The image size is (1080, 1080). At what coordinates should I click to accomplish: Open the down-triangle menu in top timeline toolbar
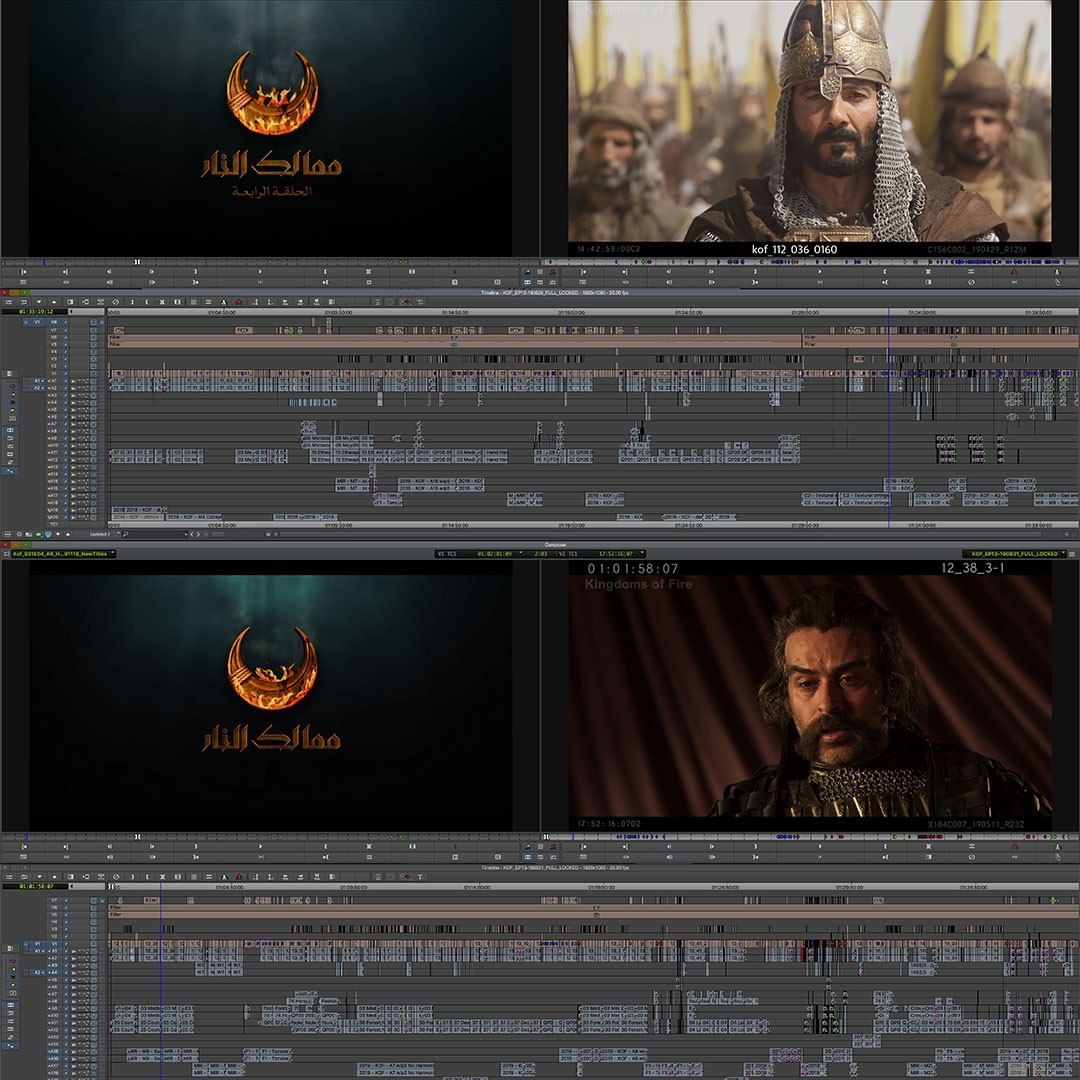[x=39, y=302]
